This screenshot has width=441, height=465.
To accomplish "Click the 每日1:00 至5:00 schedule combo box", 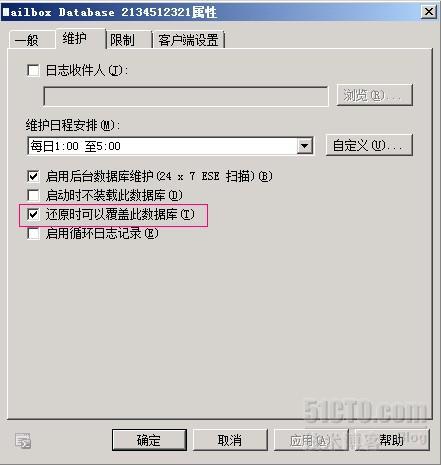I will (170, 146).
